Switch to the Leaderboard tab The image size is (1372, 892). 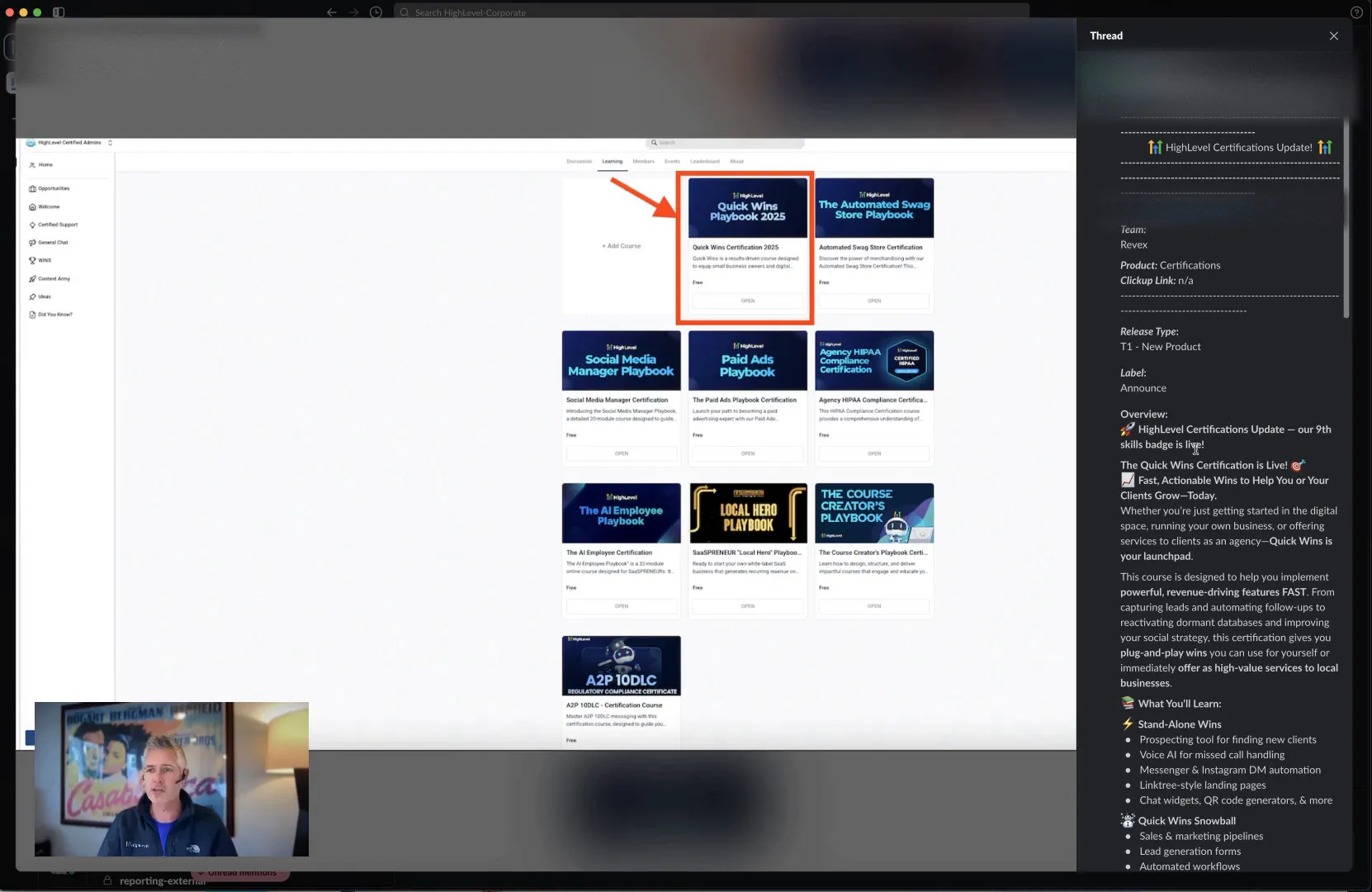(x=705, y=162)
